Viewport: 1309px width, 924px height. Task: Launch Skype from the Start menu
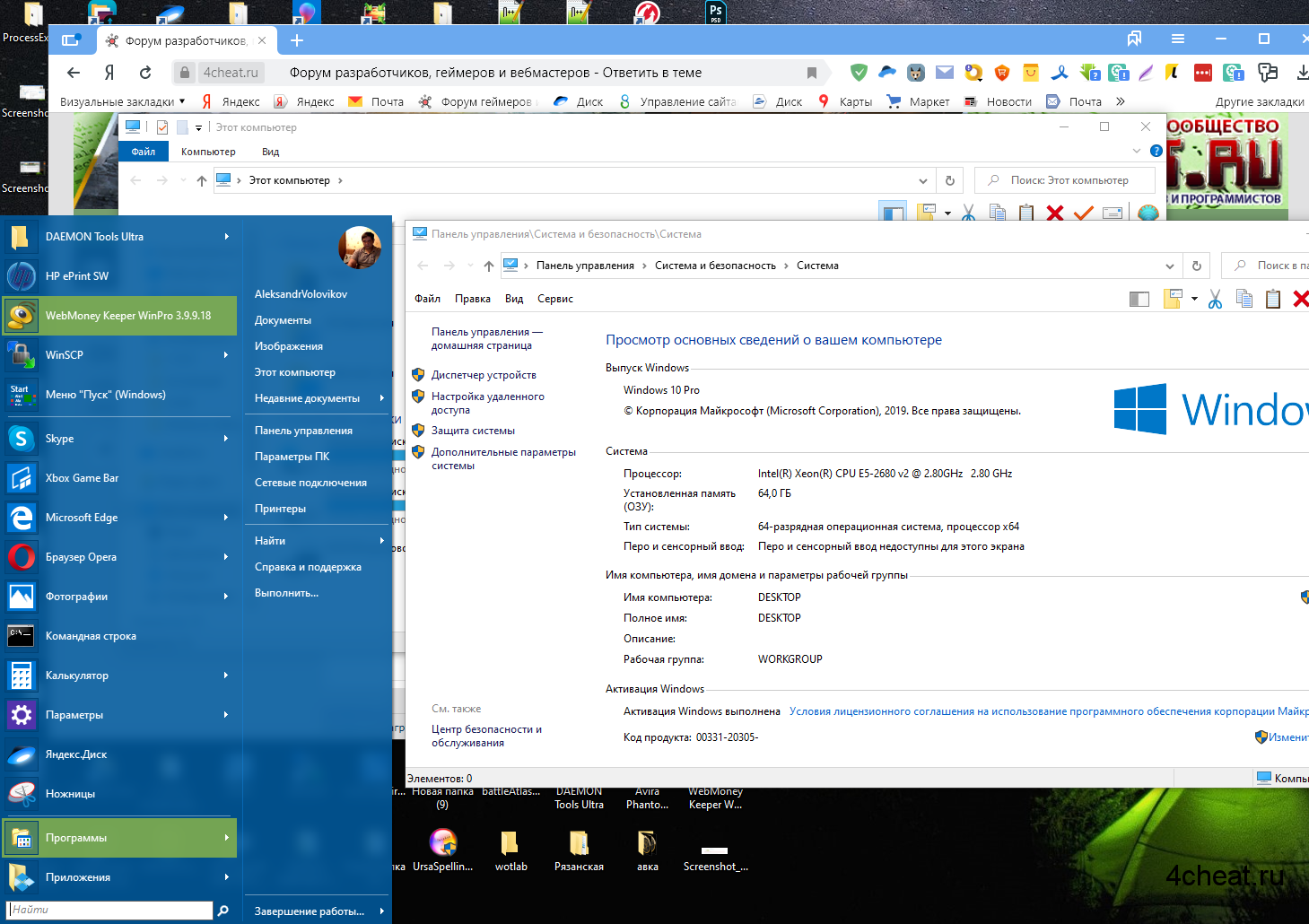119,439
